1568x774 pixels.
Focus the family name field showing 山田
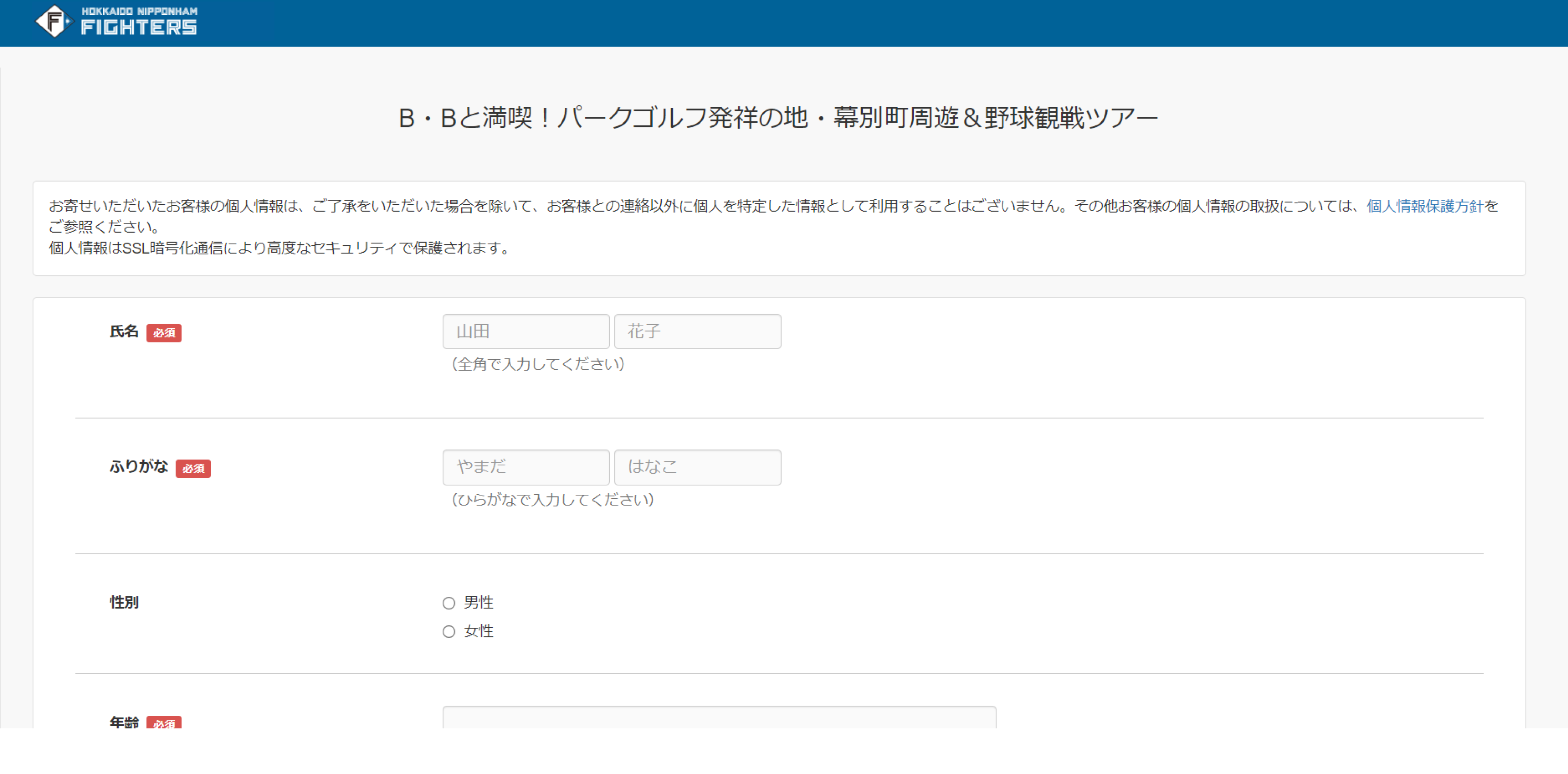point(526,331)
